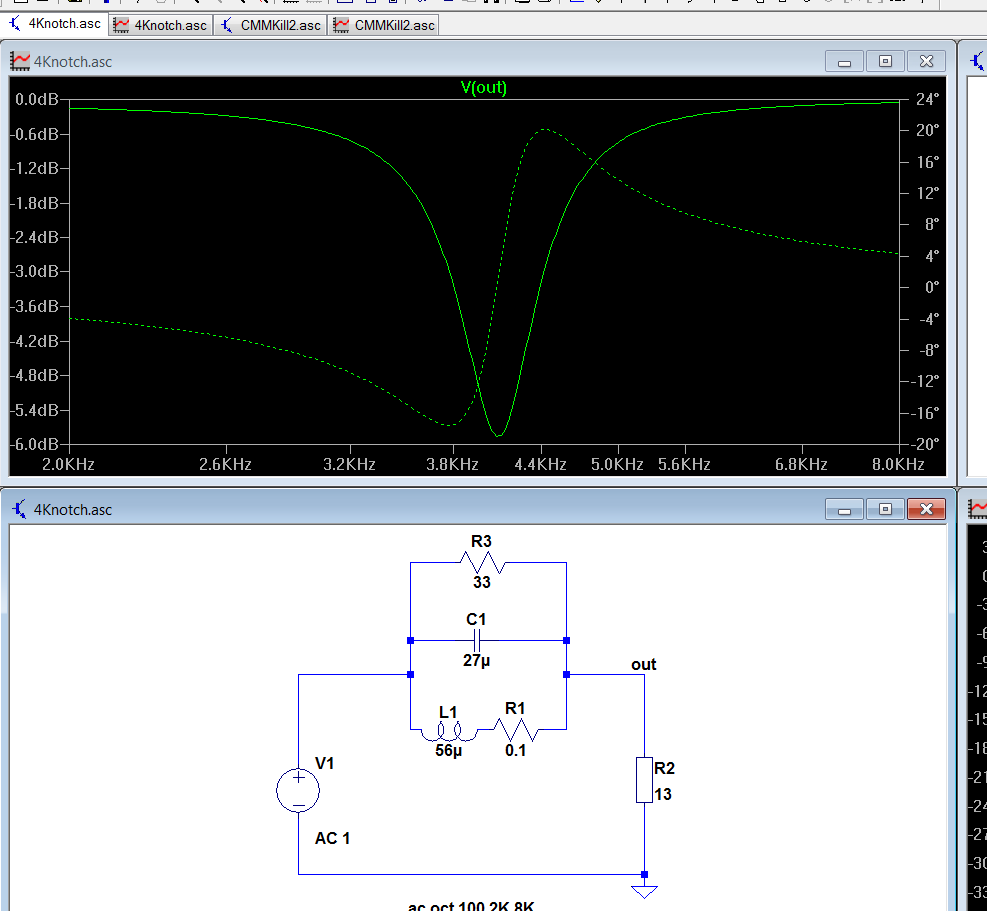
Task: Click the -3.0dB left axis label
Action: coord(34,271)
